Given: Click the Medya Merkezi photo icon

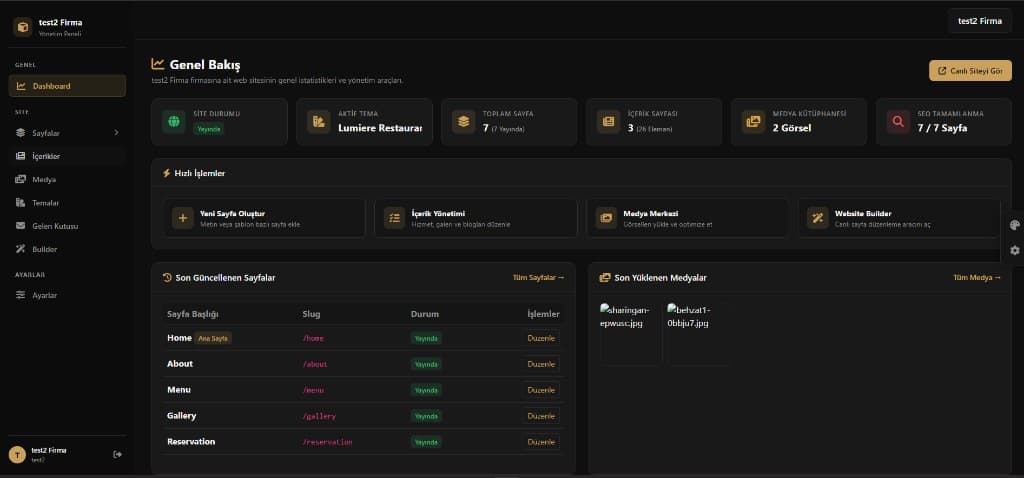Looking at the screenshot, I should [x=606, y=218].
